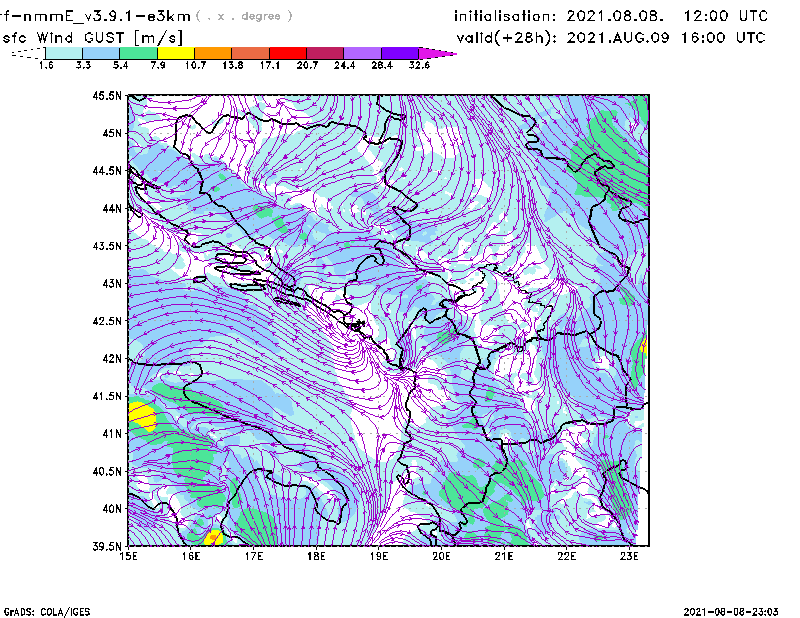Viewport: 800px width, 618px height.
Task: Click the 1.6 colorbar value
Action: 46,65
